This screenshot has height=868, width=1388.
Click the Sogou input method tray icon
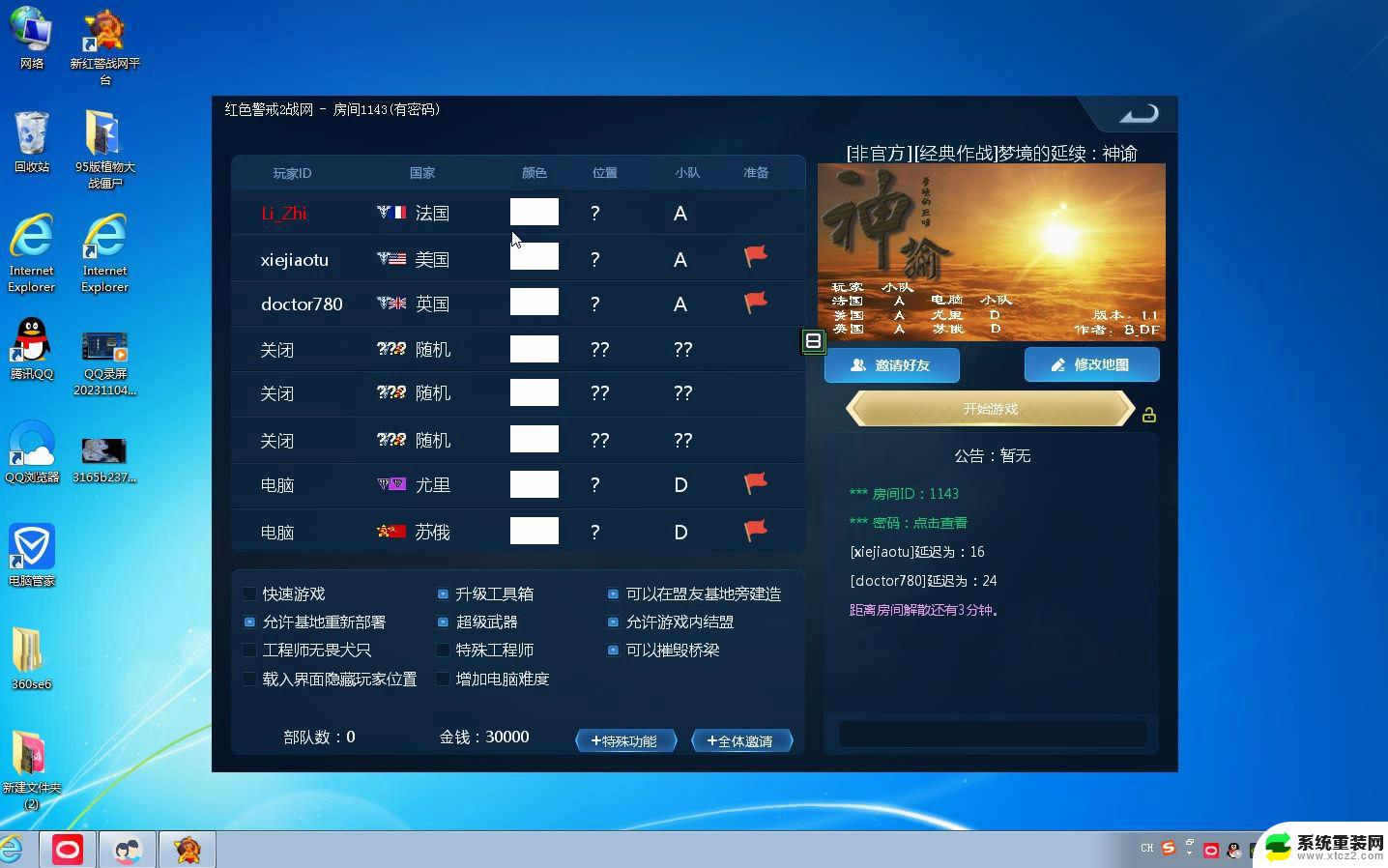(x=1168, y=848)
